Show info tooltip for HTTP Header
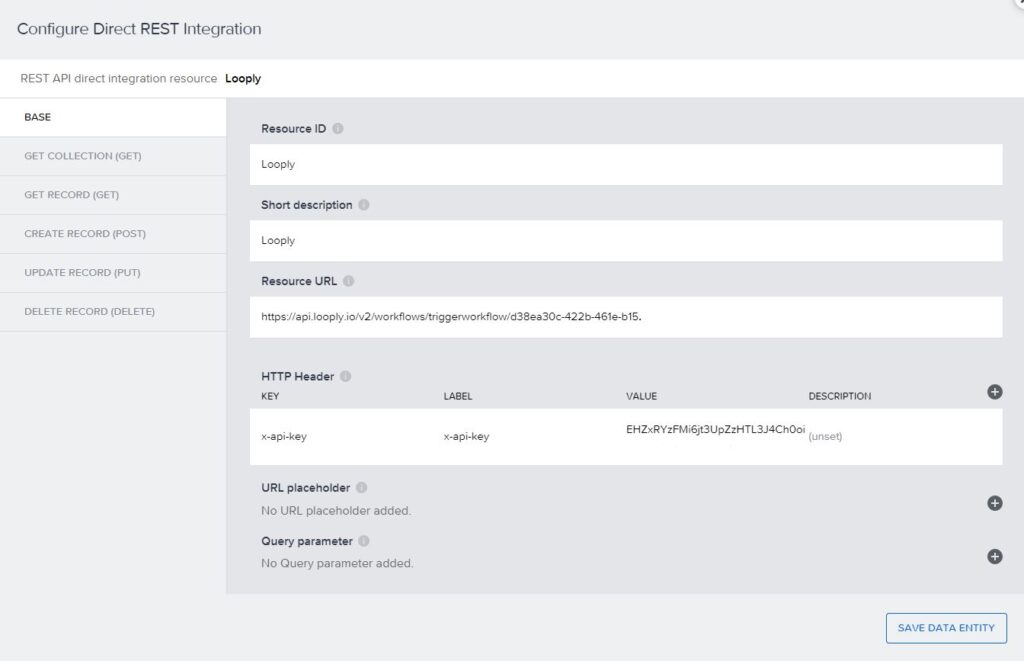The image size is (1024, 661). 345,376
